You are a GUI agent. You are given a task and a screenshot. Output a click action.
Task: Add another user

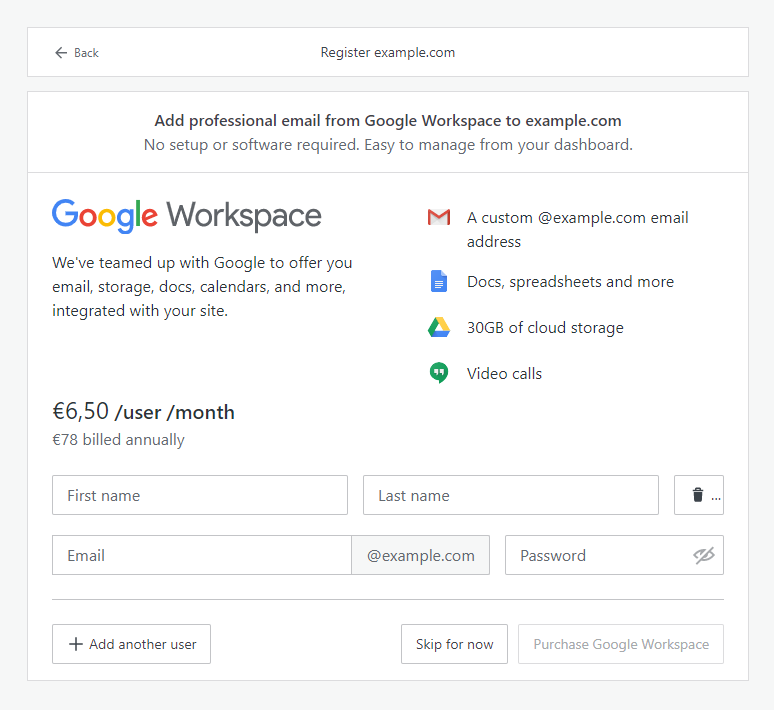coord(131,644)
